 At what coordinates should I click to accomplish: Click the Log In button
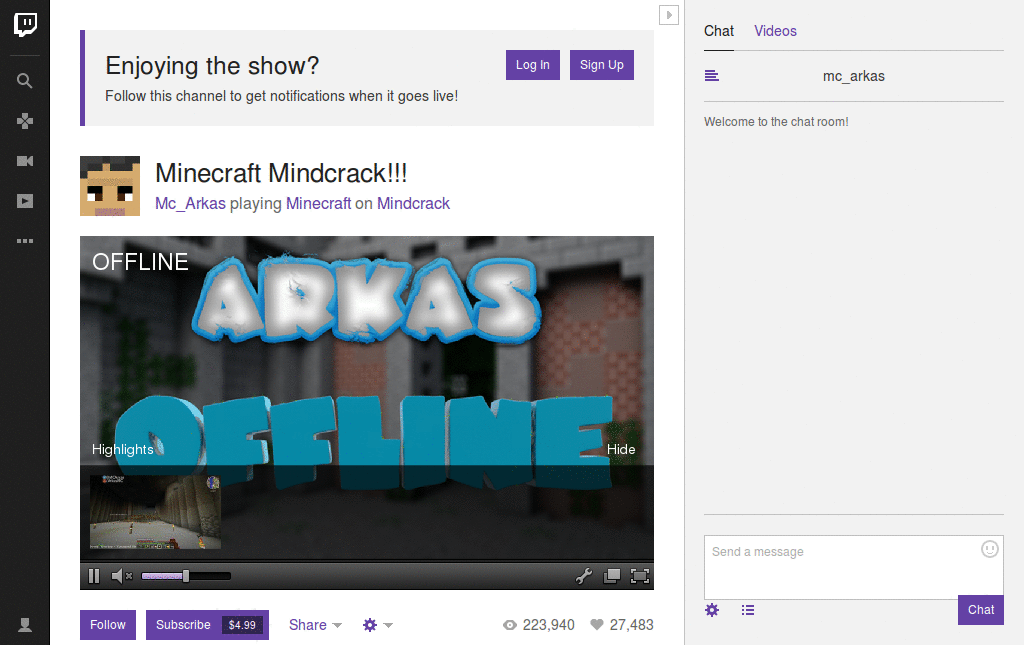tap(533, 65)
